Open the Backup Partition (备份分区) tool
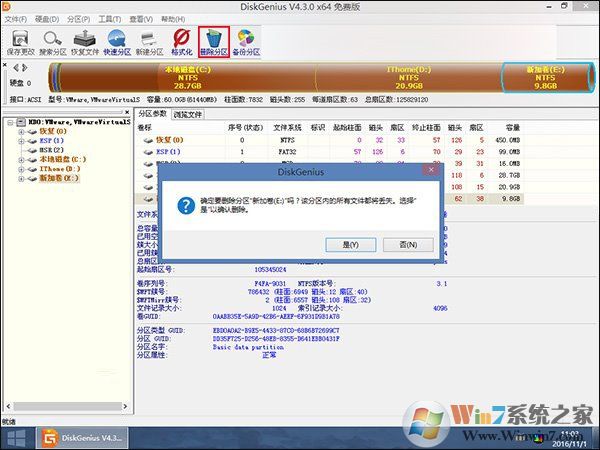 pos(246,40)
